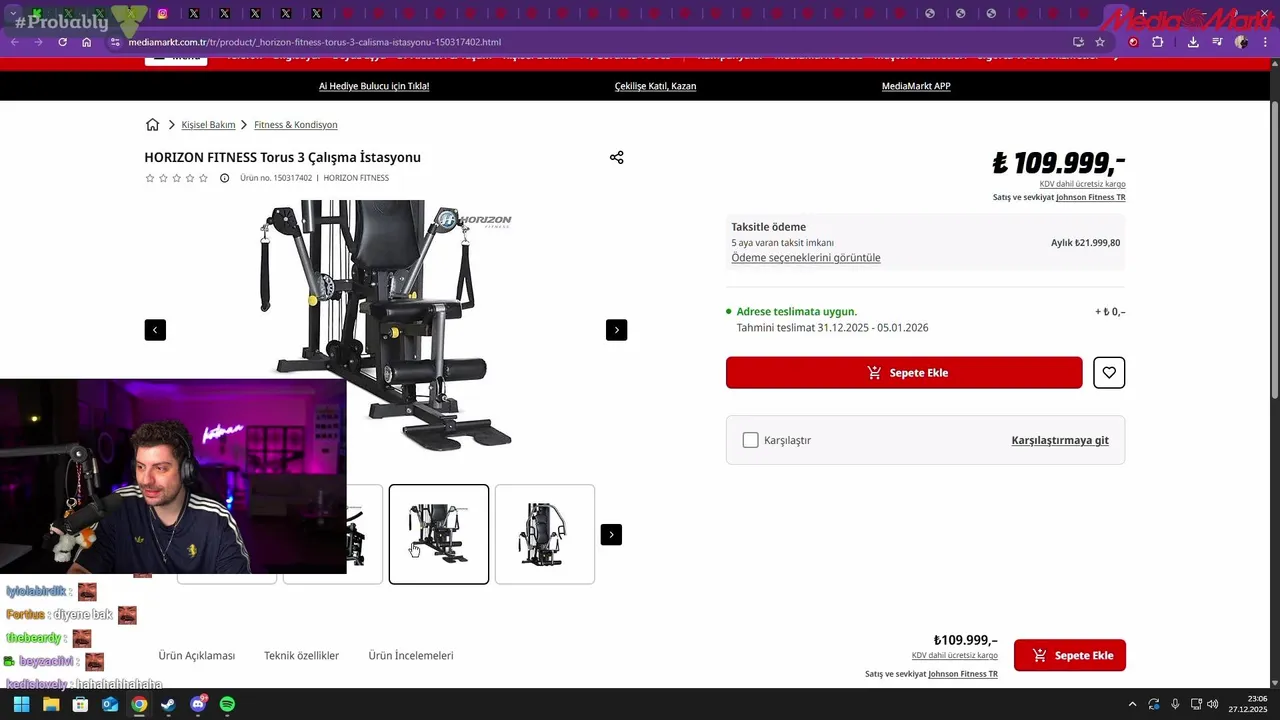This screenshot has height=720, width=1280.
Task: Add product to wishlist with heart icon
Action: tap(1109, 373)
